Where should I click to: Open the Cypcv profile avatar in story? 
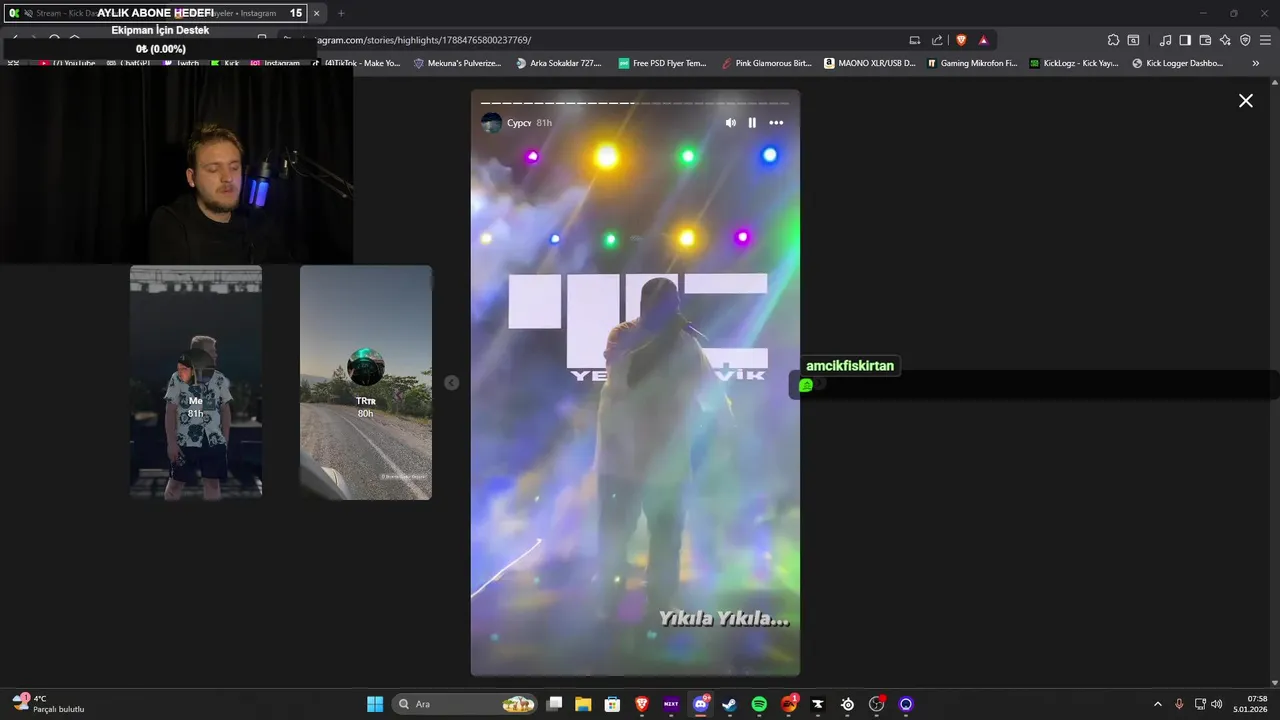pyautogui.click(x=491, y=123)
